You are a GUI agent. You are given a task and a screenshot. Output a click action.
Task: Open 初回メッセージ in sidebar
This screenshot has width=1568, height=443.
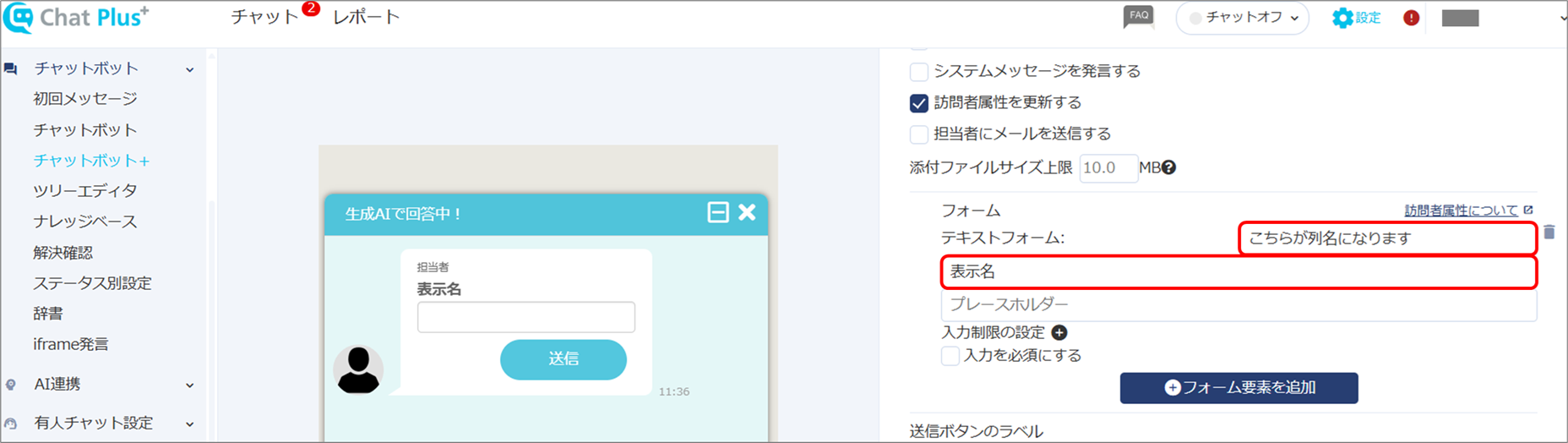pyautogui.click(x=85, y=99)
